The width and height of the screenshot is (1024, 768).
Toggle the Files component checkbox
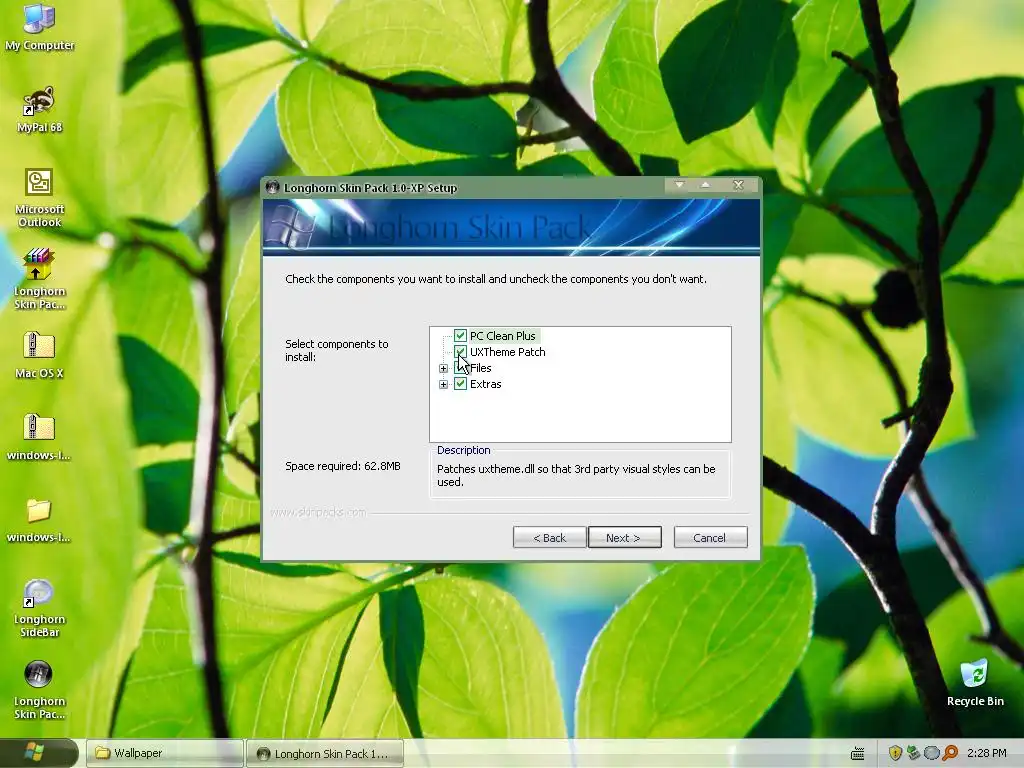pyautogui.click(x=460, y=368)
